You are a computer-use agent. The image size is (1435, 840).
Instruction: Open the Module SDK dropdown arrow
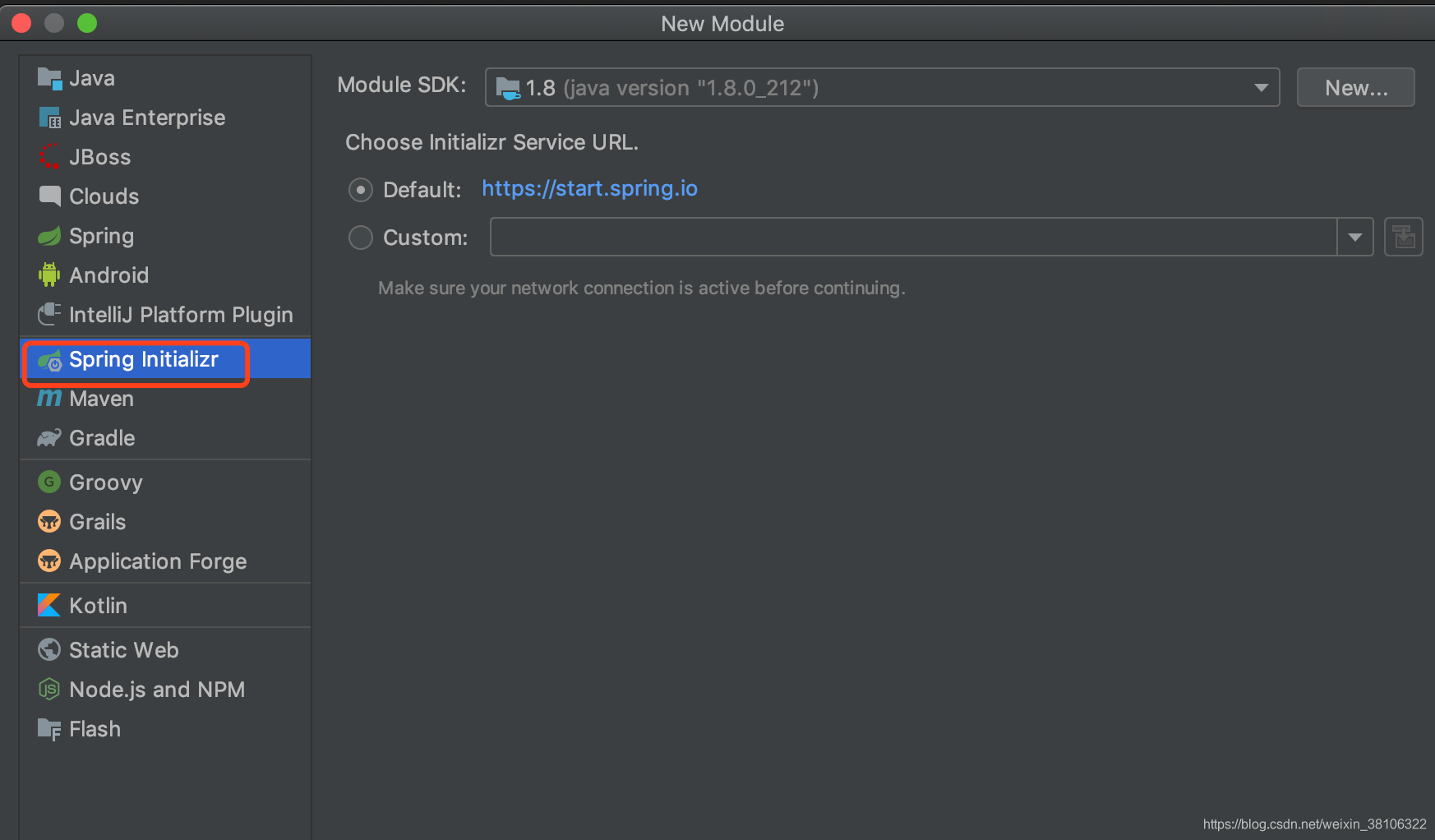[1261, 88]
